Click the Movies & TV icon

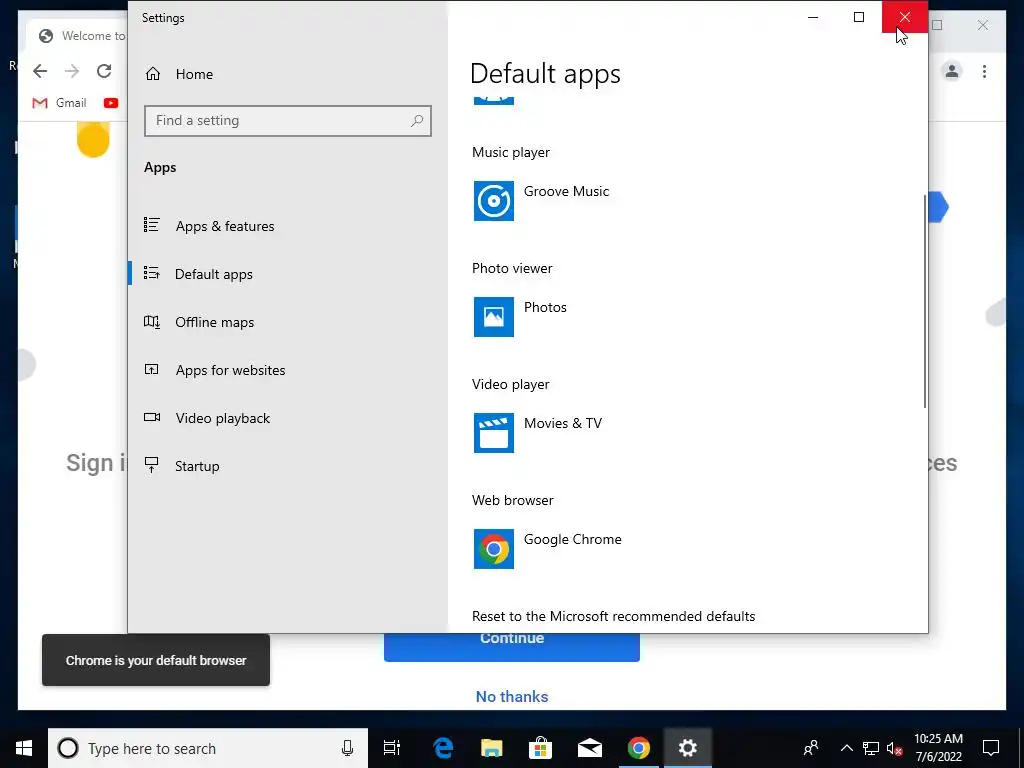point(494,433)
